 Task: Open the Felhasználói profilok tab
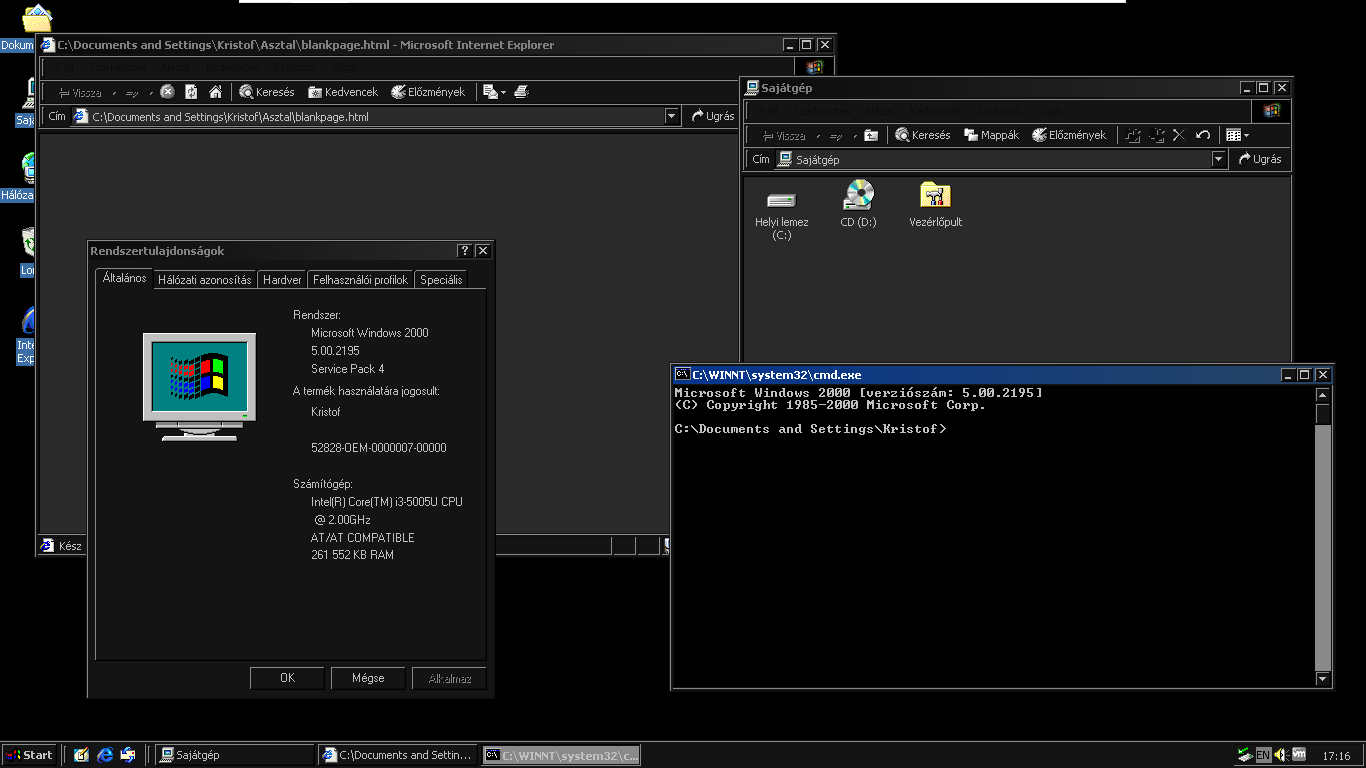pyautogui.click(x=360, y=279)
